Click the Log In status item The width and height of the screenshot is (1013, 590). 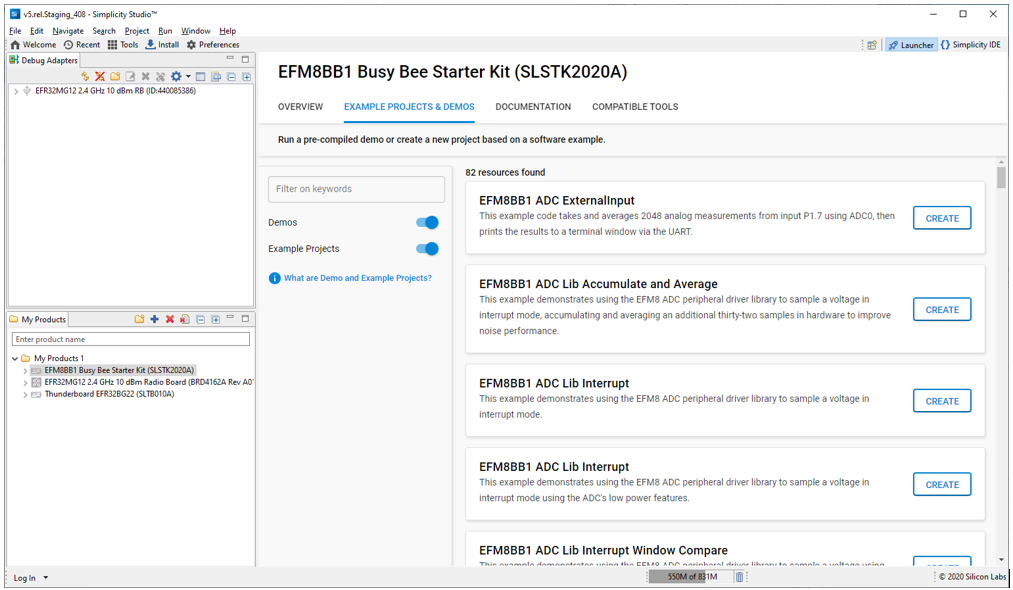[x=25, y=578]
